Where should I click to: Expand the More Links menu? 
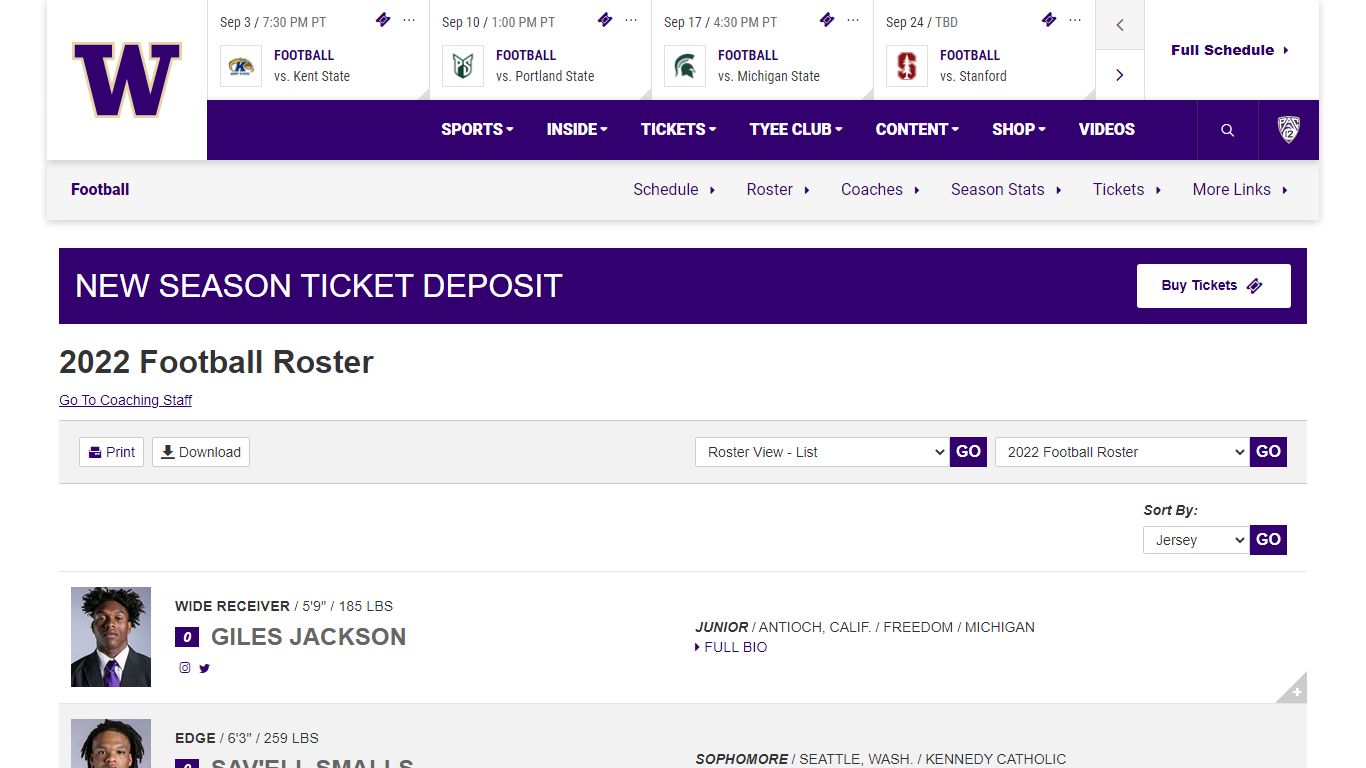[x=1240, y=189]
